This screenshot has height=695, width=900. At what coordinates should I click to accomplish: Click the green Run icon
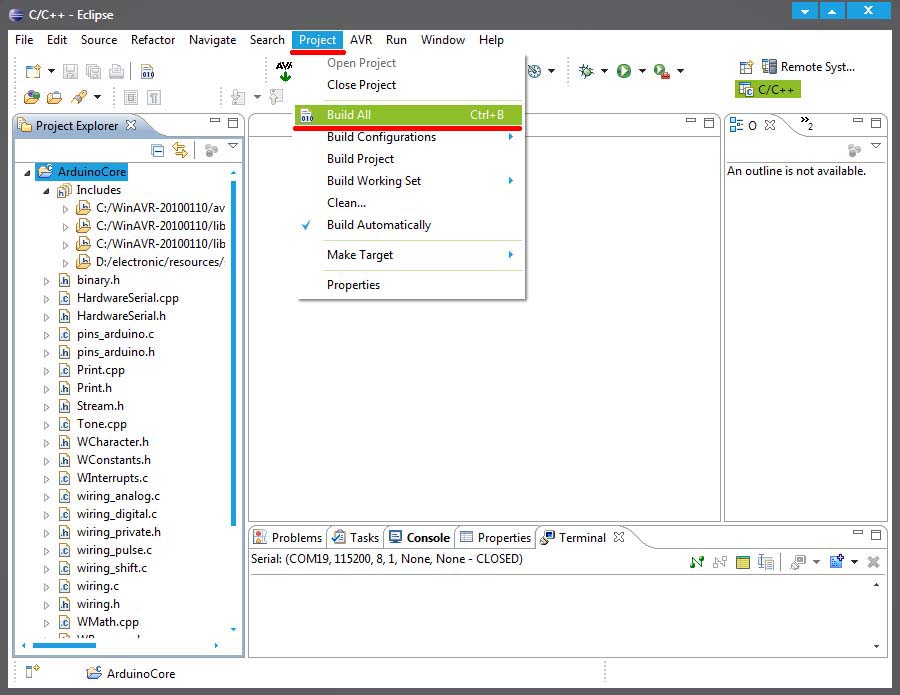[x=624, y=71]
